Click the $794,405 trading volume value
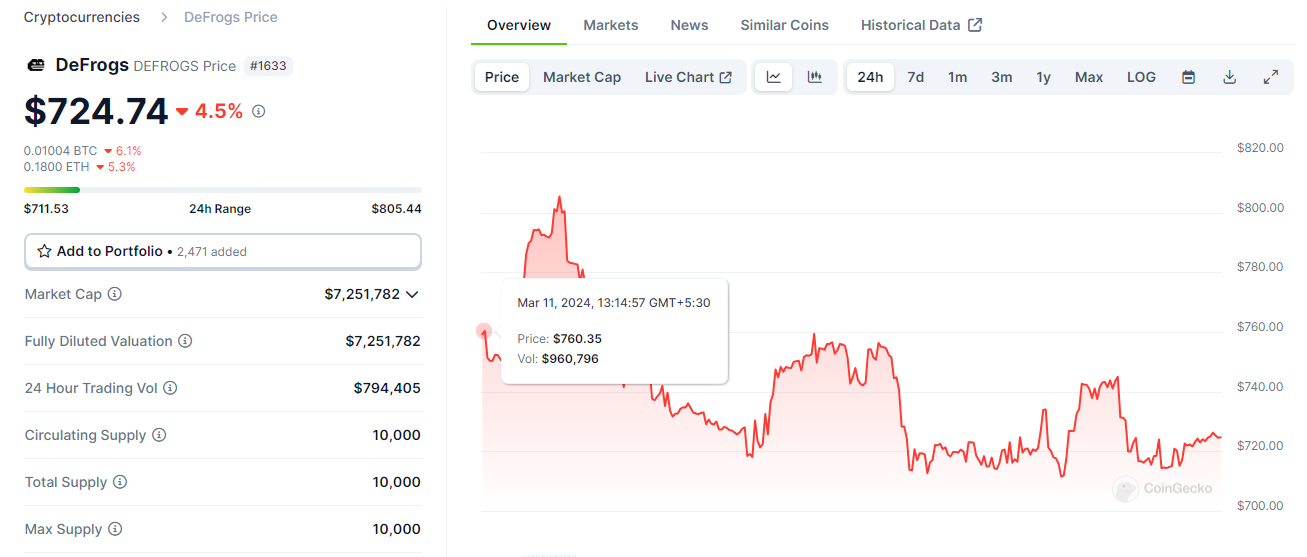The image size is (1307, 557). coord(387,388)
